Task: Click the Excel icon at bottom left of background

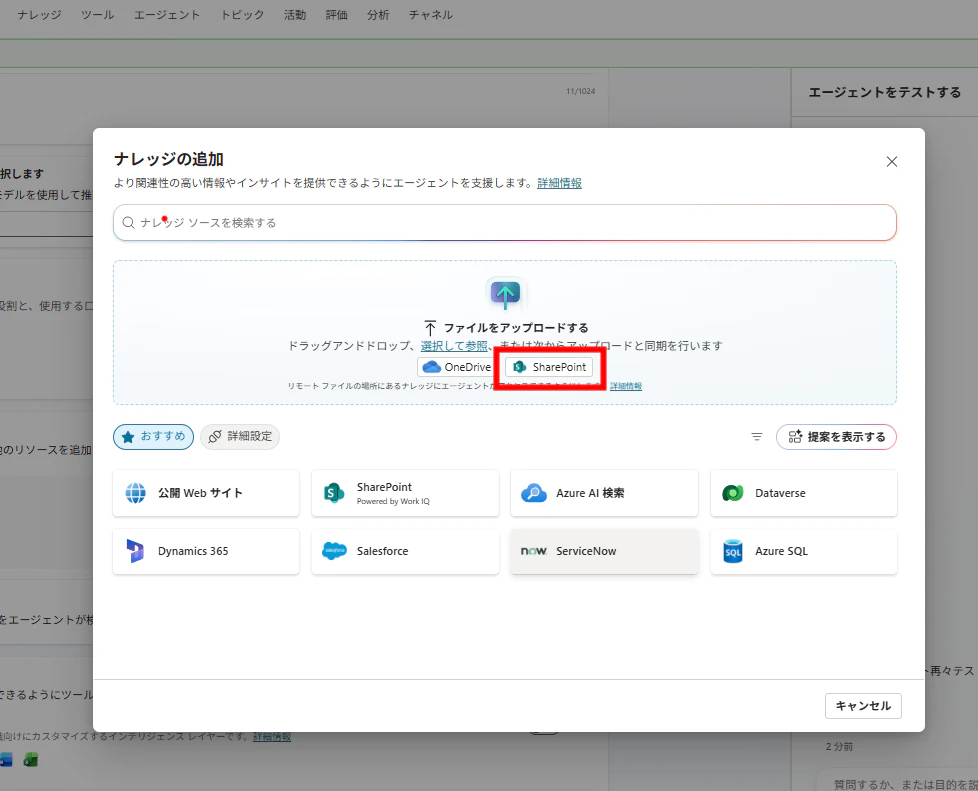Action: click(31, 760)
